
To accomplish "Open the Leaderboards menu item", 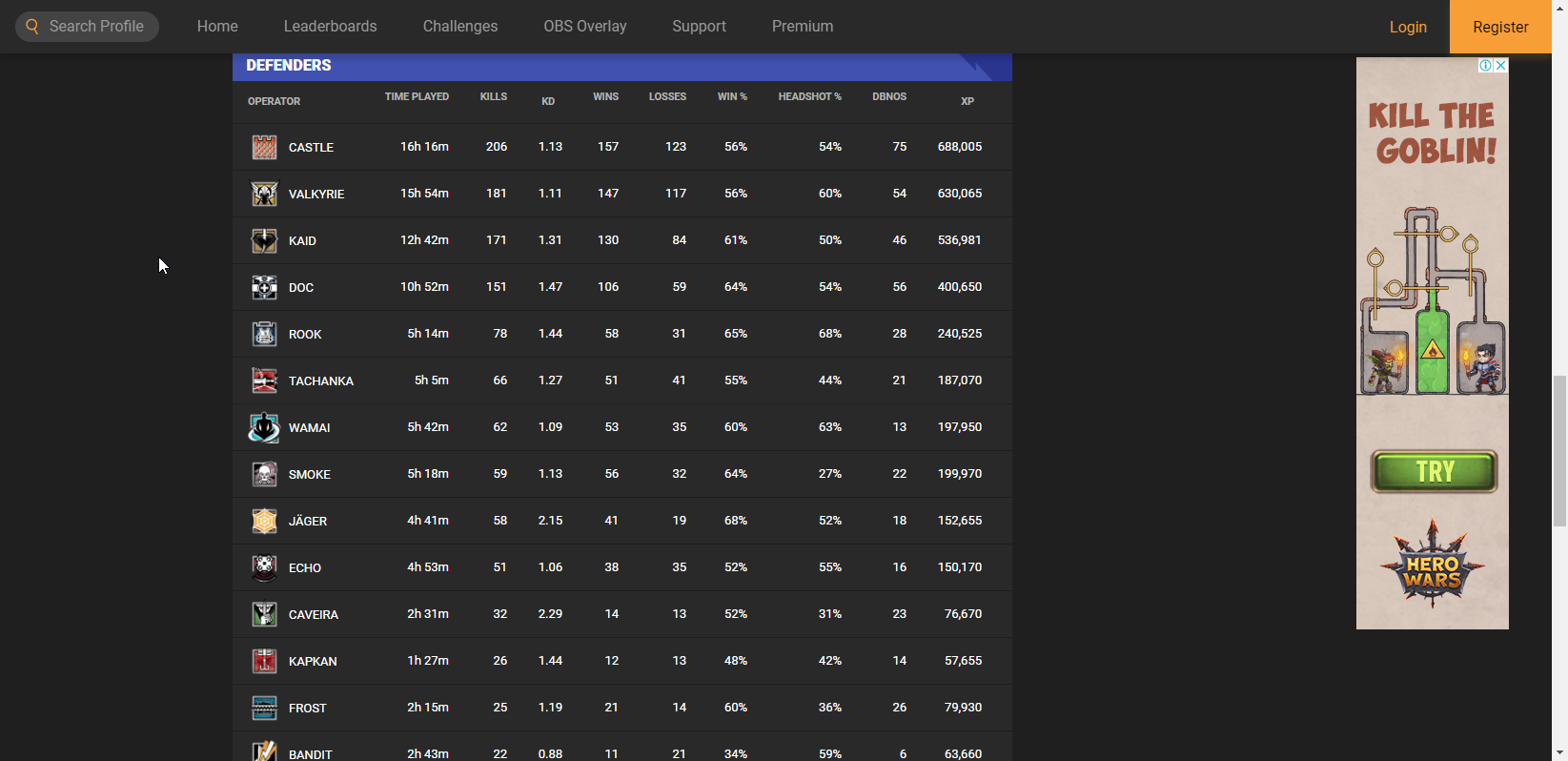I will (330, 27).
